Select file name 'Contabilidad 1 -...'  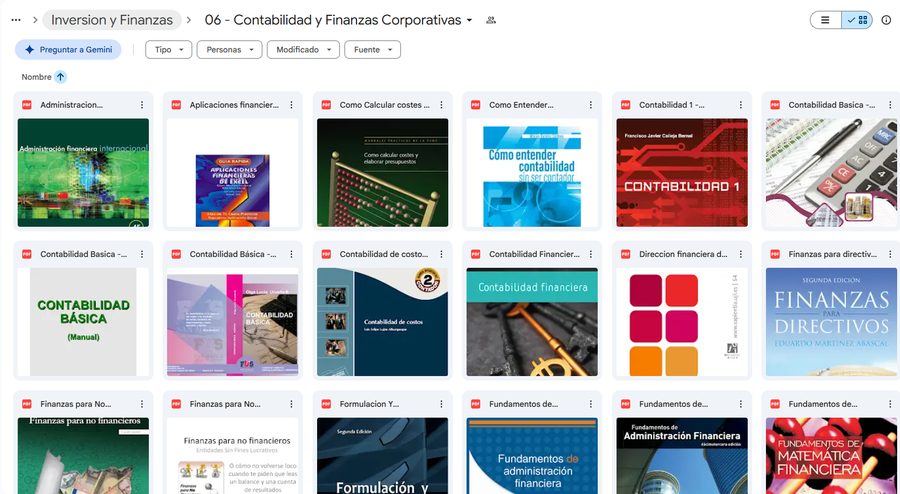click(x=672, y=105)
